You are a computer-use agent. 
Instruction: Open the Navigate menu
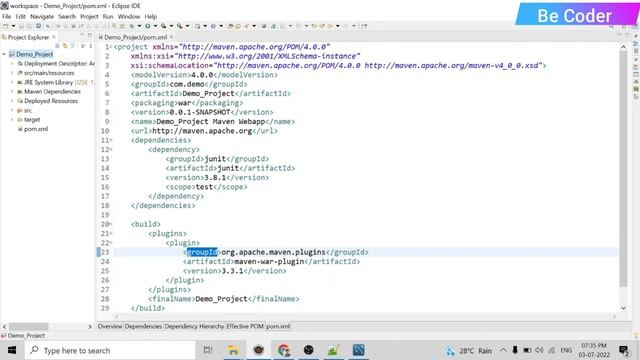point(42,16)
